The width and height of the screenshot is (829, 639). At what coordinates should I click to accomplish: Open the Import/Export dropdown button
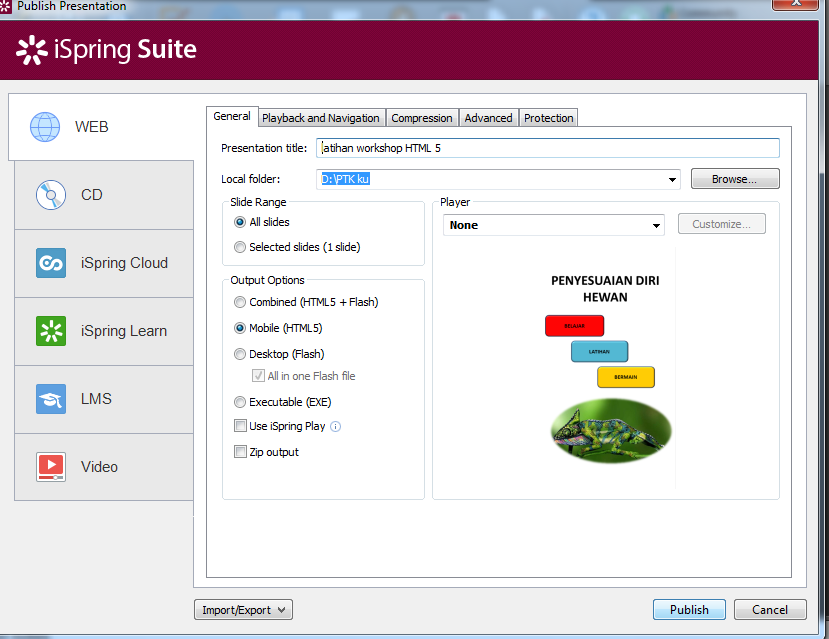243,610
